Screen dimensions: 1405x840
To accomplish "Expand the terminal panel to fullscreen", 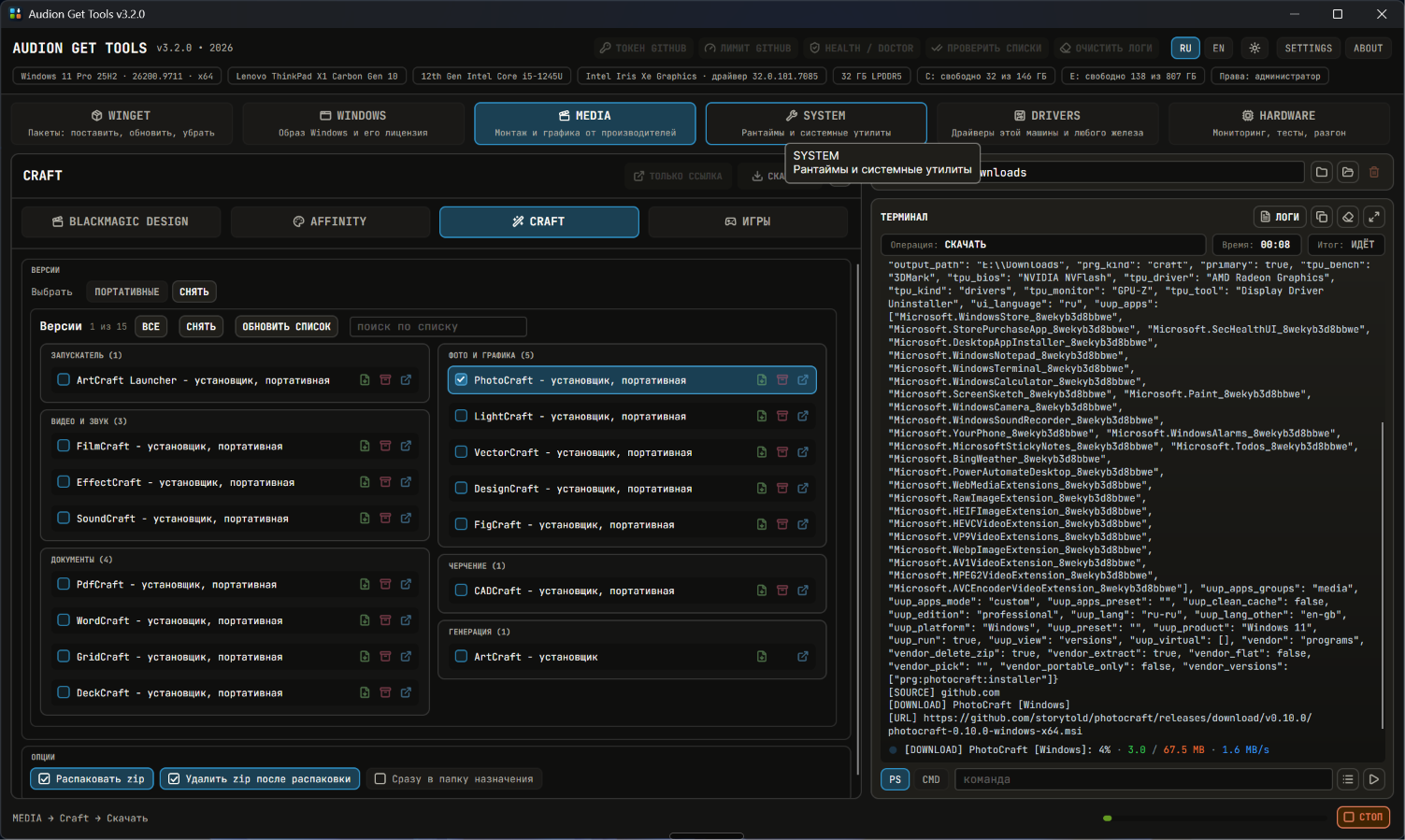I will [x=1374, y=217].
